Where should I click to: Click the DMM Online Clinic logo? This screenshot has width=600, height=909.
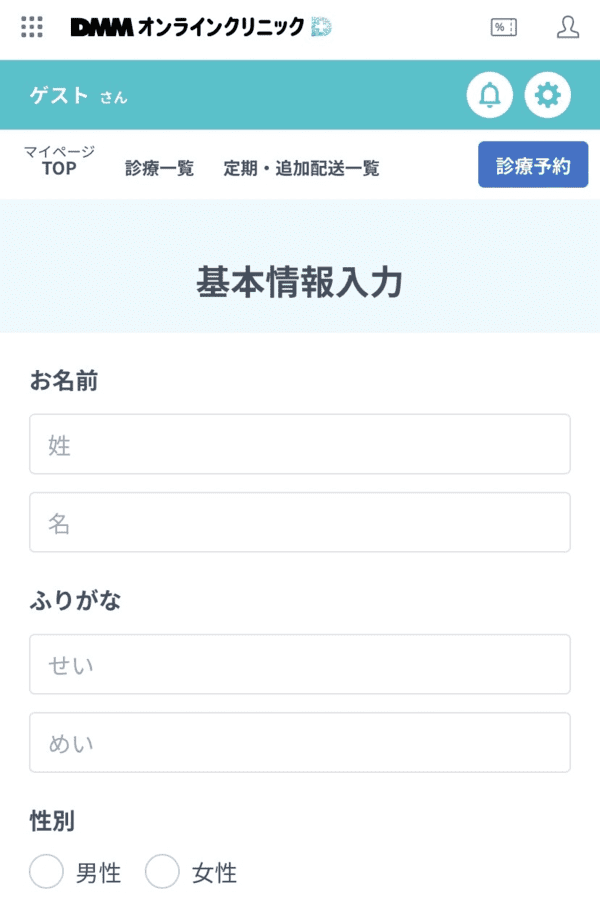click(x=200, y=27)
